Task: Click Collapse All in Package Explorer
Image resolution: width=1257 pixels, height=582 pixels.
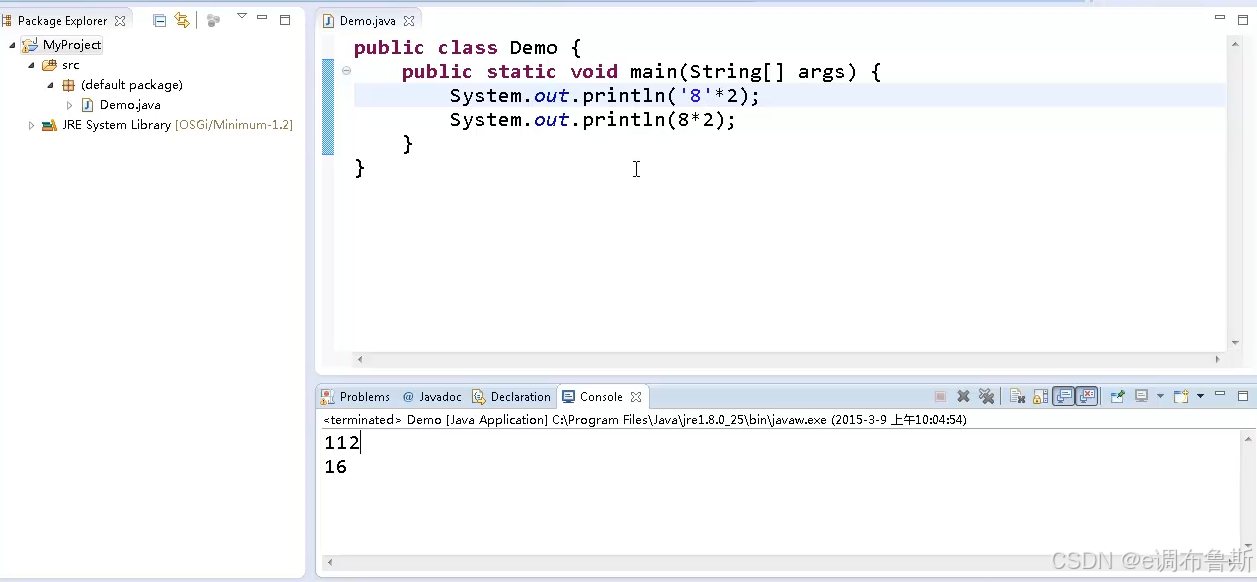Action: click(160, 20)
